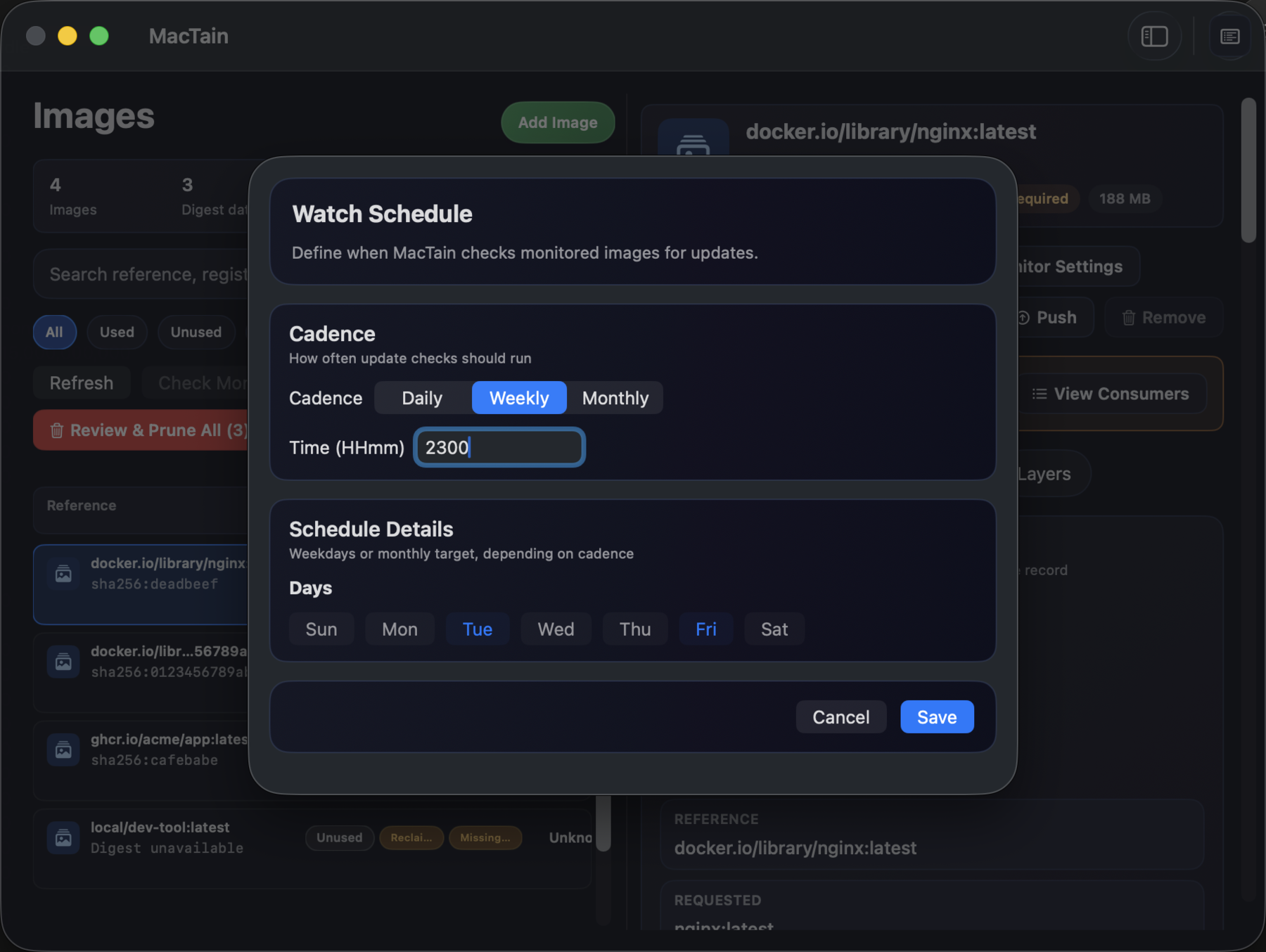This screenshot has width=1266, height=952.
Task: Toggle Mon in schedule days
Action: [x=399, y=629]
